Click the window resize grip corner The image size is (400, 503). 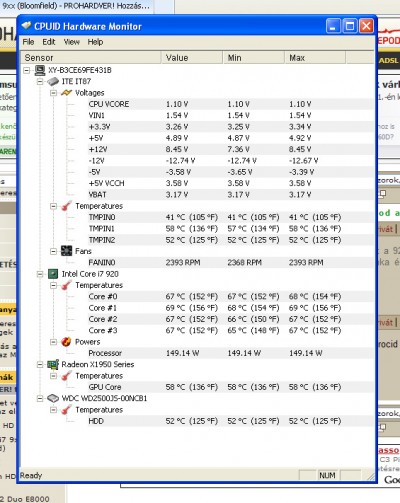[x=370, y=476]
